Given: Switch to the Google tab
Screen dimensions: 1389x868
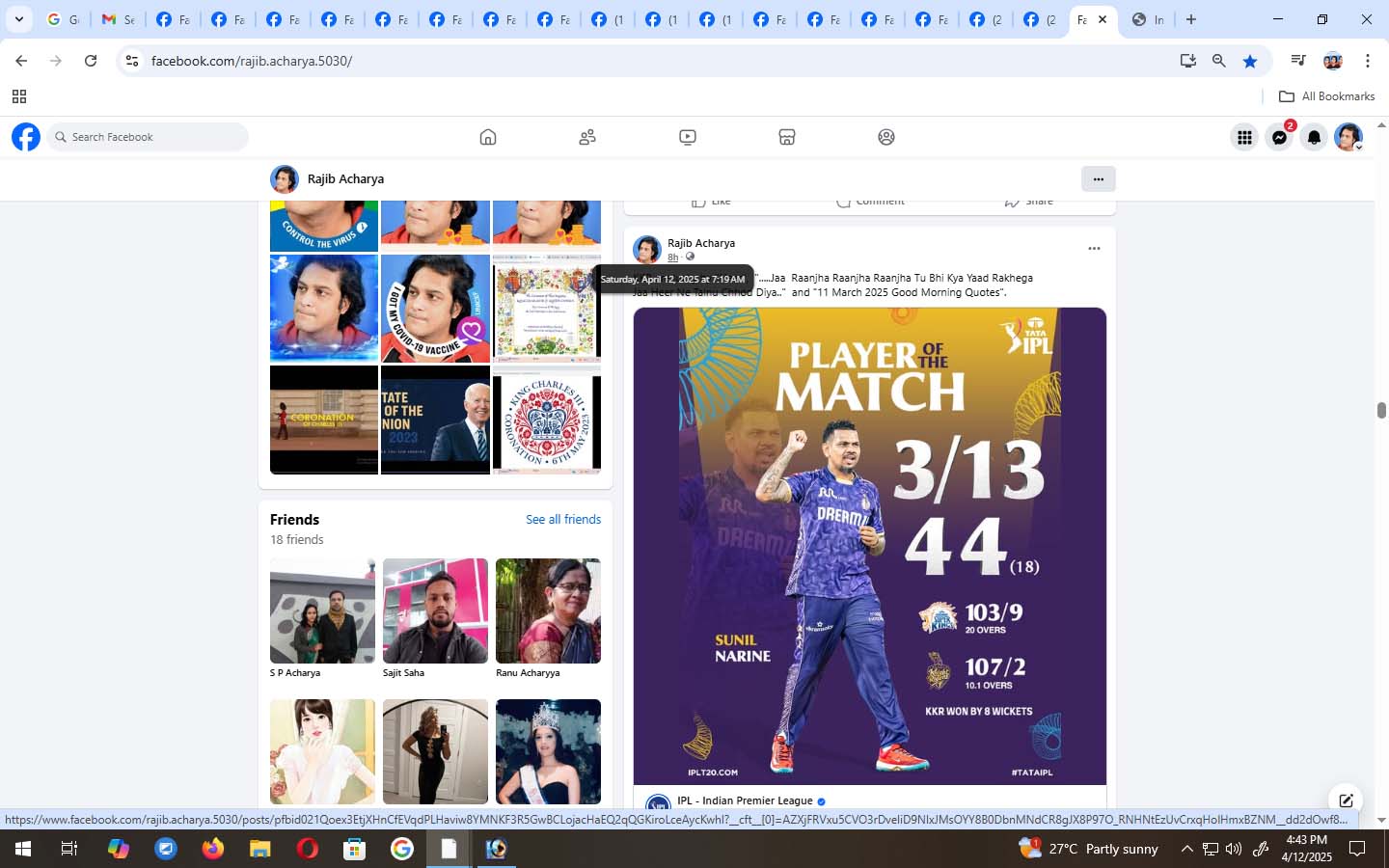Looking at the screenshot, I should (64, 19).
